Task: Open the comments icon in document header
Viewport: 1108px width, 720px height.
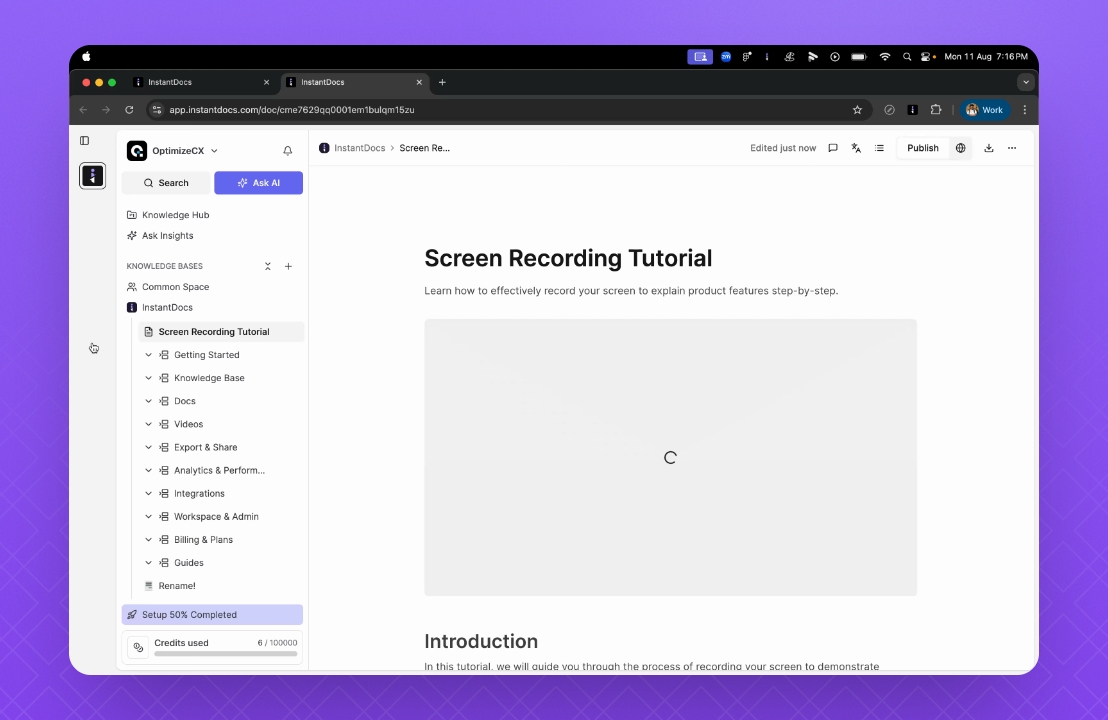Action: tap(833, 148)
